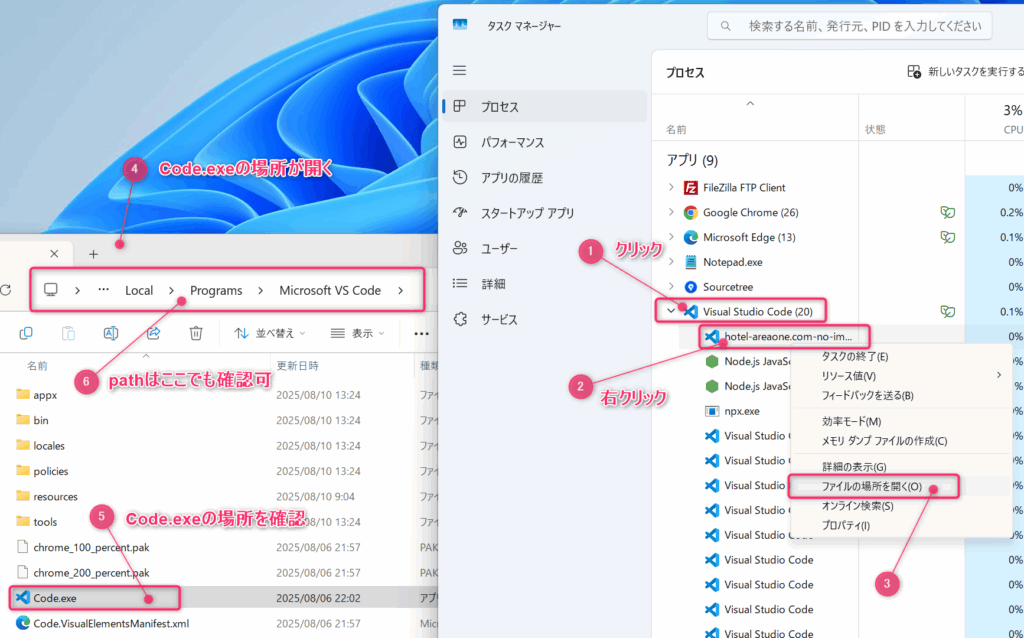1024x638 pixels.
Task: Open the サービス page in the sidebar
Action: coord(545,319)
